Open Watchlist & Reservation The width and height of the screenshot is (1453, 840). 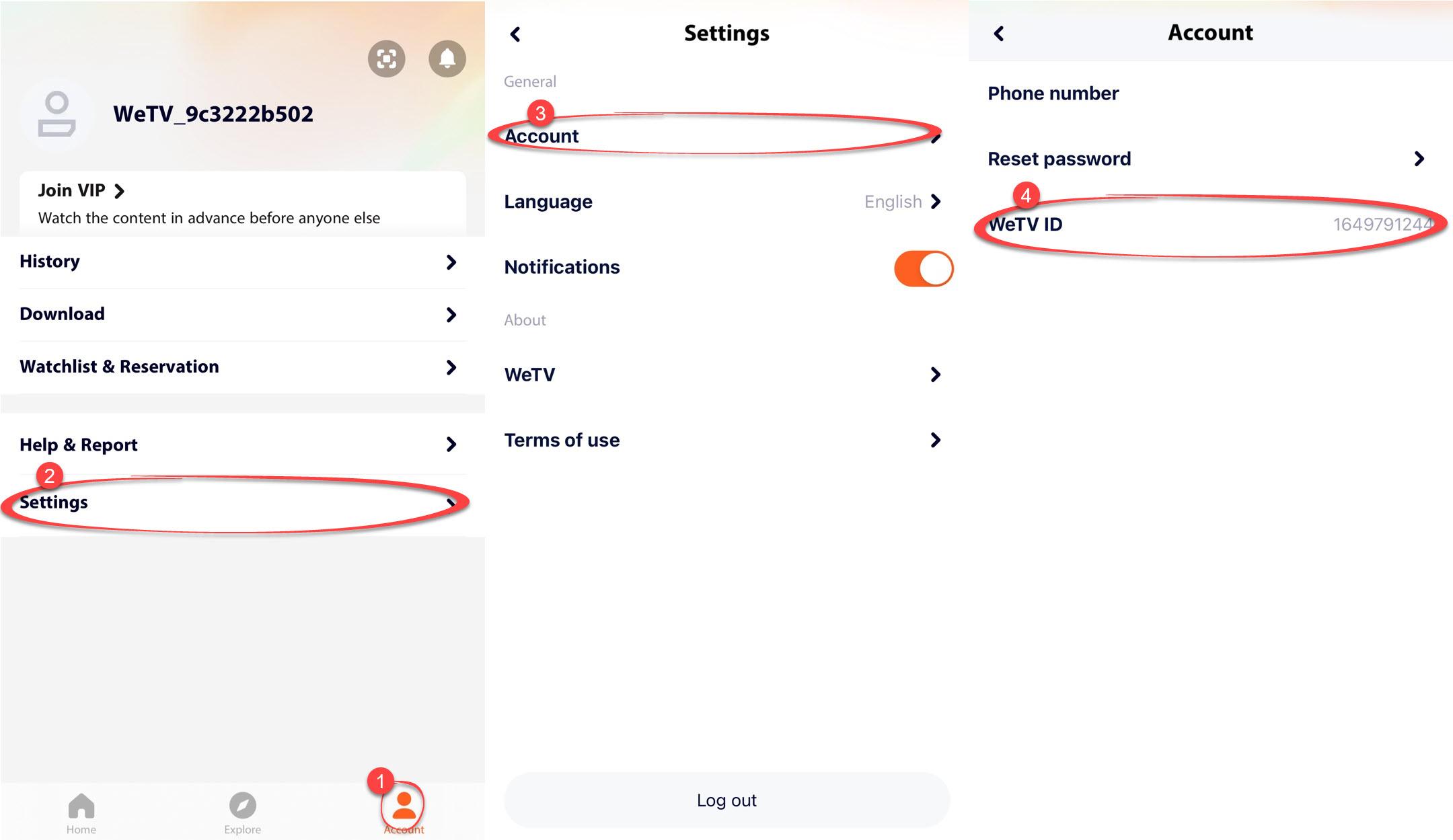tap(119, 367)
